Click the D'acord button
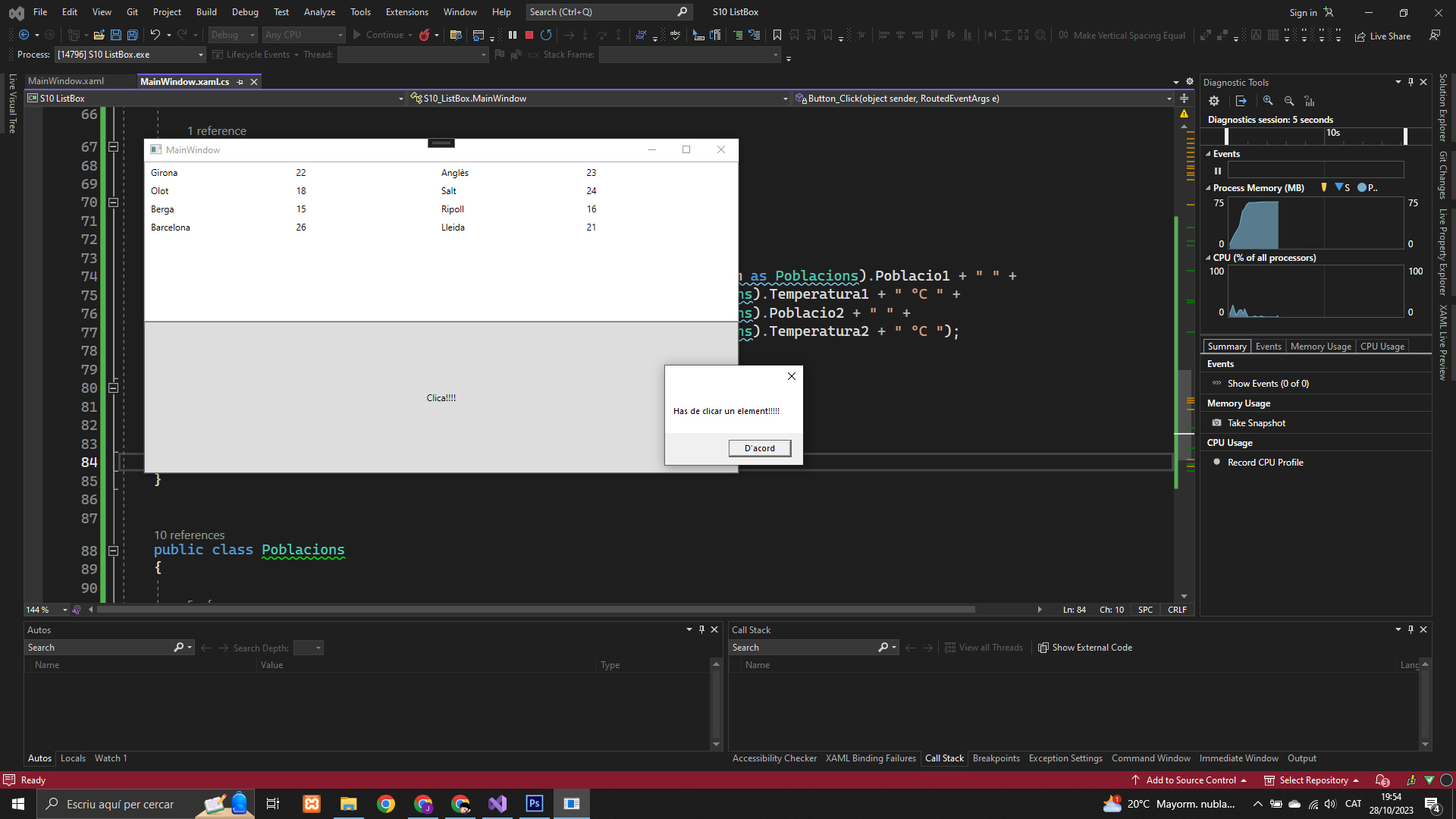 pos(759,448)
